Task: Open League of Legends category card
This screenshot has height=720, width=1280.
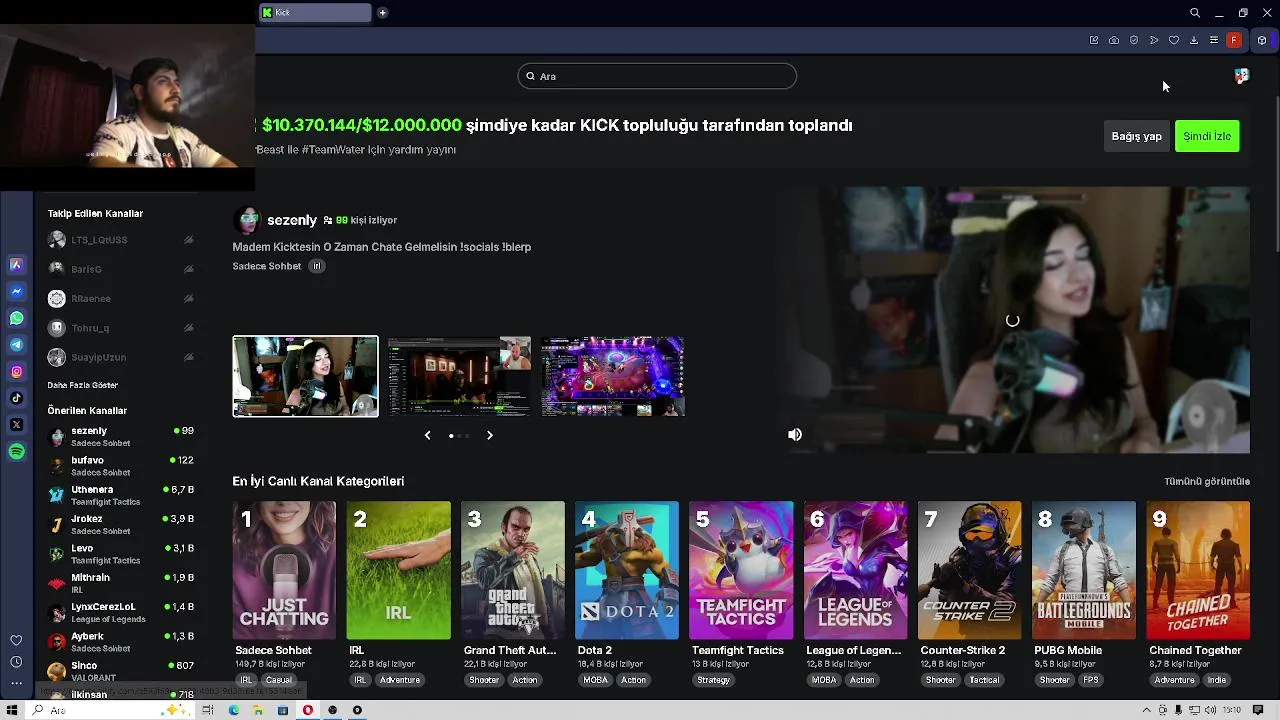Action: pyautogui.click(x=855, y=570)
